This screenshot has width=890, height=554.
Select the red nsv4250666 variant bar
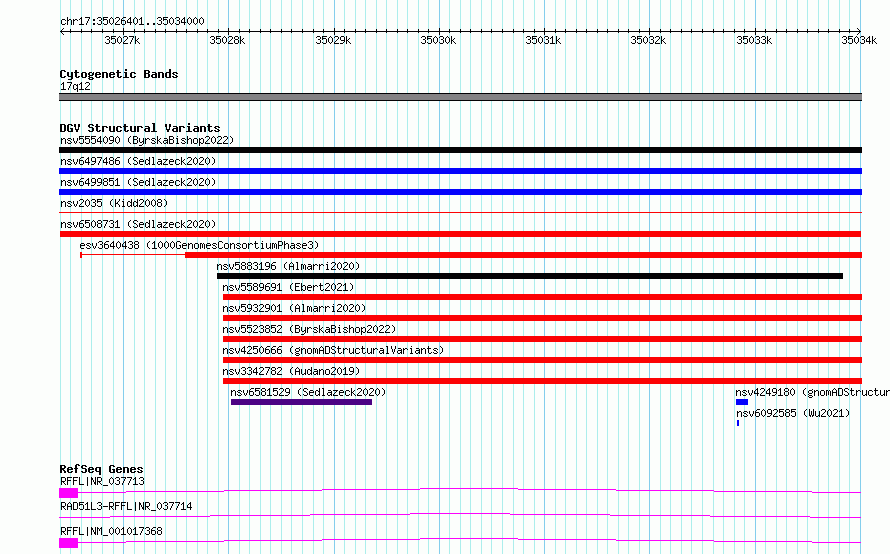point(543,360)
